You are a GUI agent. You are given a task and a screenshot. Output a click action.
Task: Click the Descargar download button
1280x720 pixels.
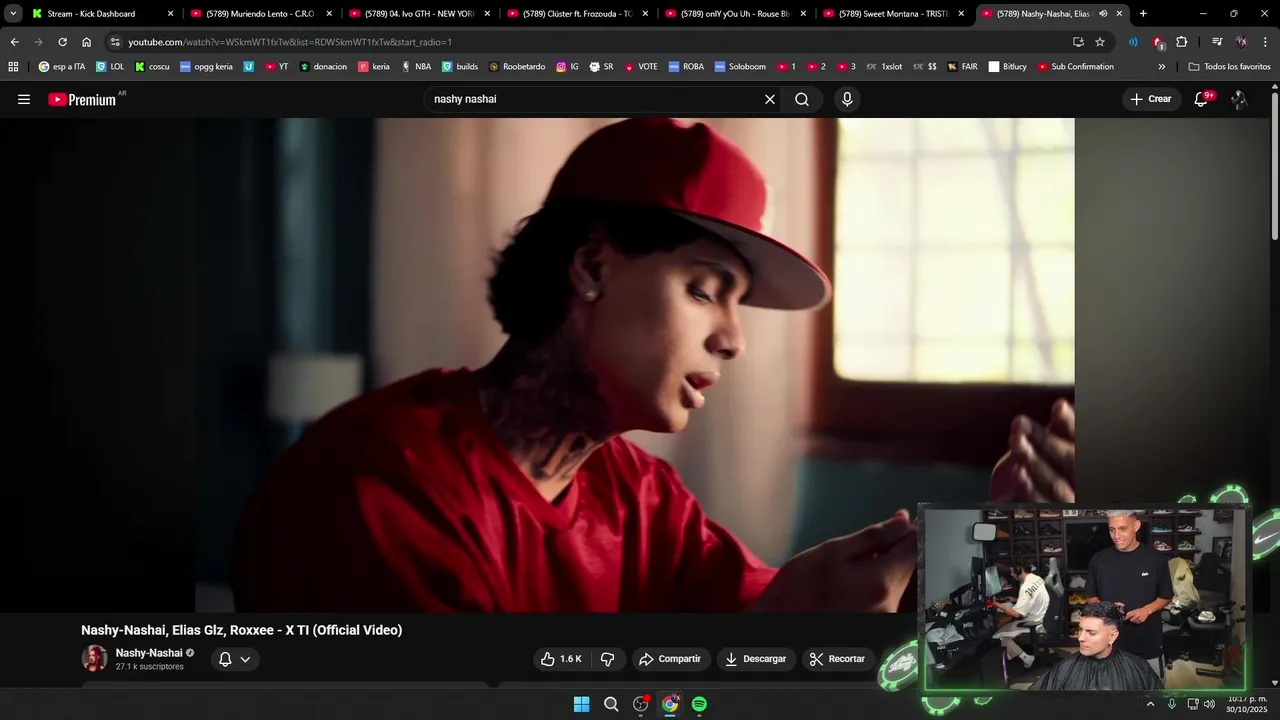click(x=756, y=659)
